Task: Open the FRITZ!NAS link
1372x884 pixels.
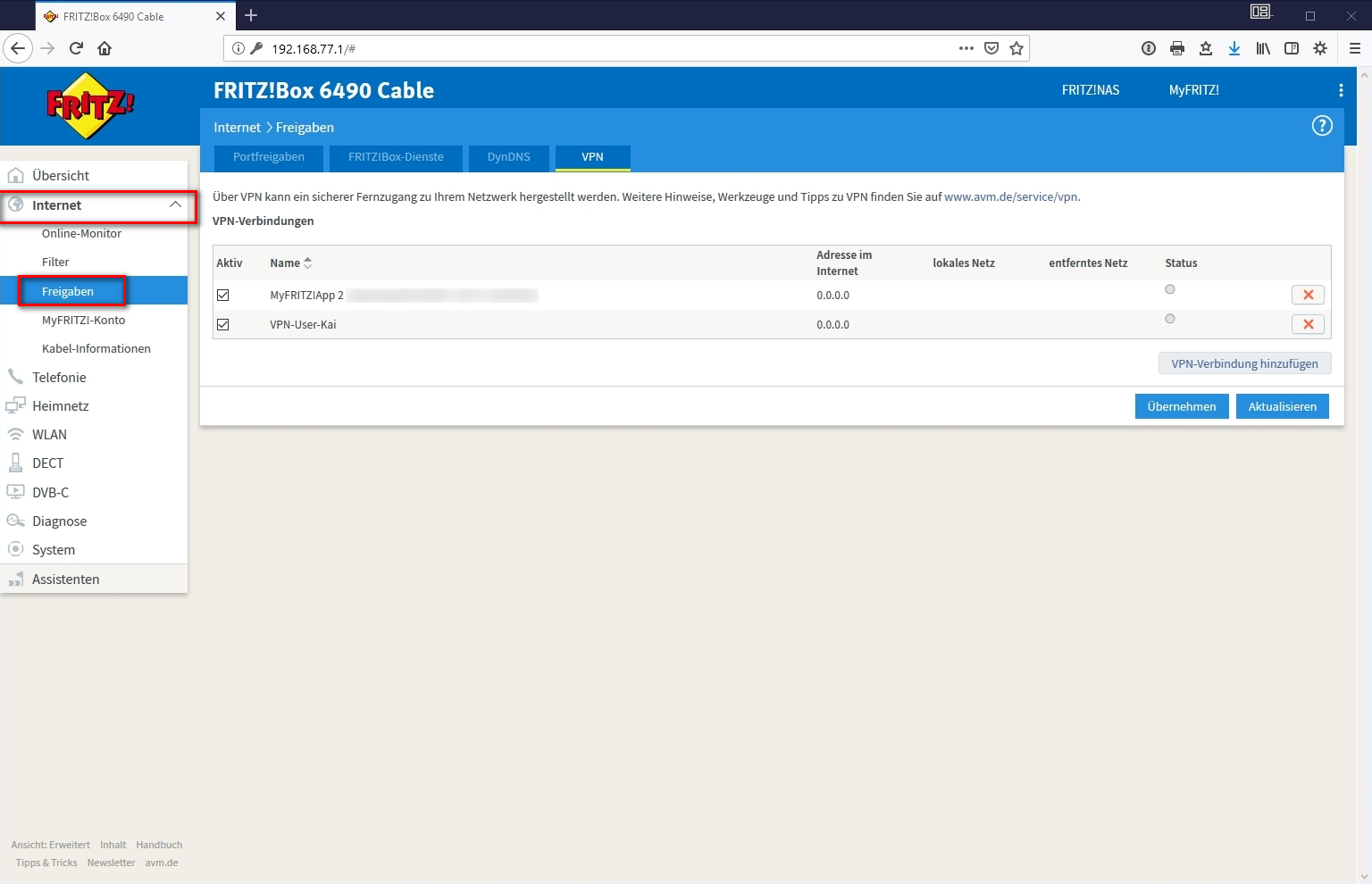Action: pyautogui.click(x=1090, y=90)
